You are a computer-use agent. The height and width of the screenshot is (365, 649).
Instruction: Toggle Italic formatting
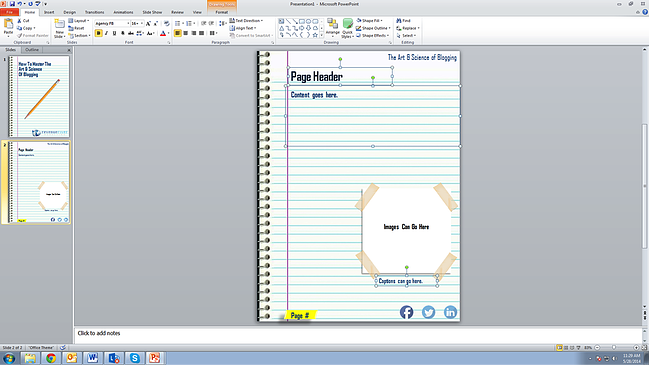(x=106, y=33)
